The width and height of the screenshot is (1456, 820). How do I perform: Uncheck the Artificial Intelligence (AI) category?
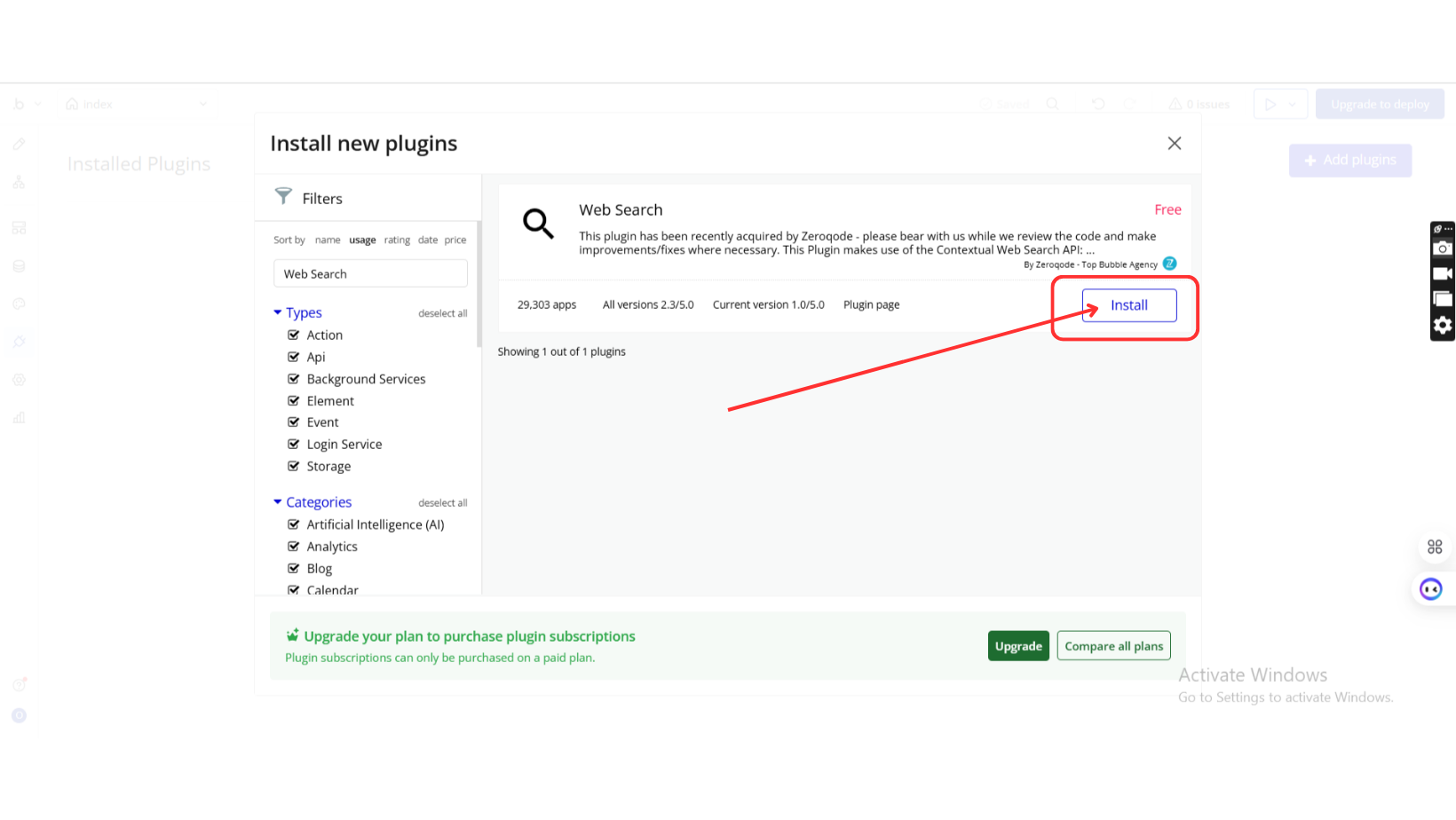point(294,524)
